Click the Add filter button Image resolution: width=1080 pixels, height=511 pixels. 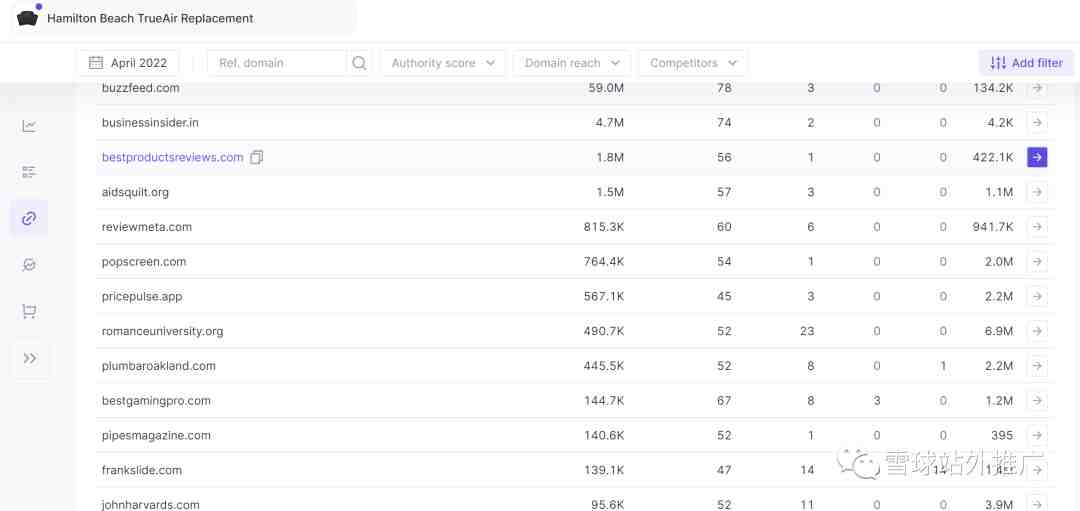(x=1026, y=63)
